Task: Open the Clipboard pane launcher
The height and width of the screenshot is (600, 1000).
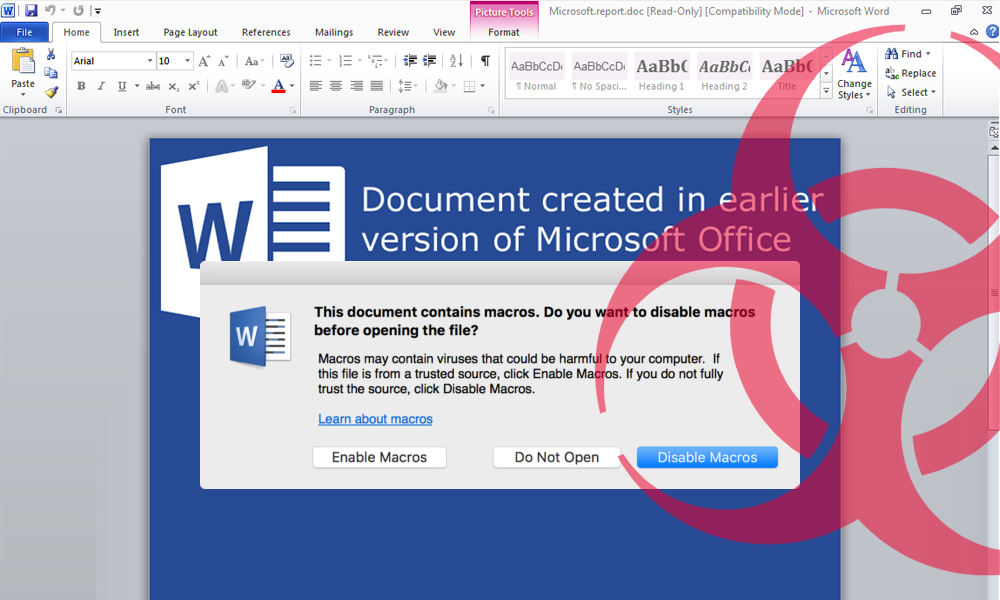Action: [x=59, y=110]
